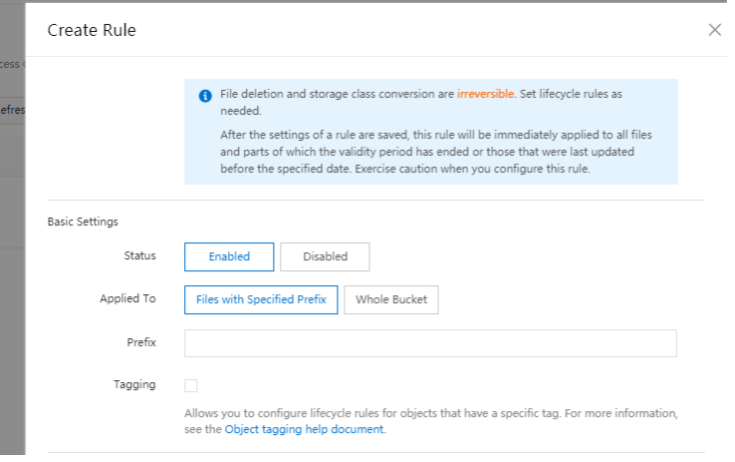Image resolution: width=735 pixels, height=462 pixels.
Task: Click the Applied To field label
Action: tap(128, 298)
